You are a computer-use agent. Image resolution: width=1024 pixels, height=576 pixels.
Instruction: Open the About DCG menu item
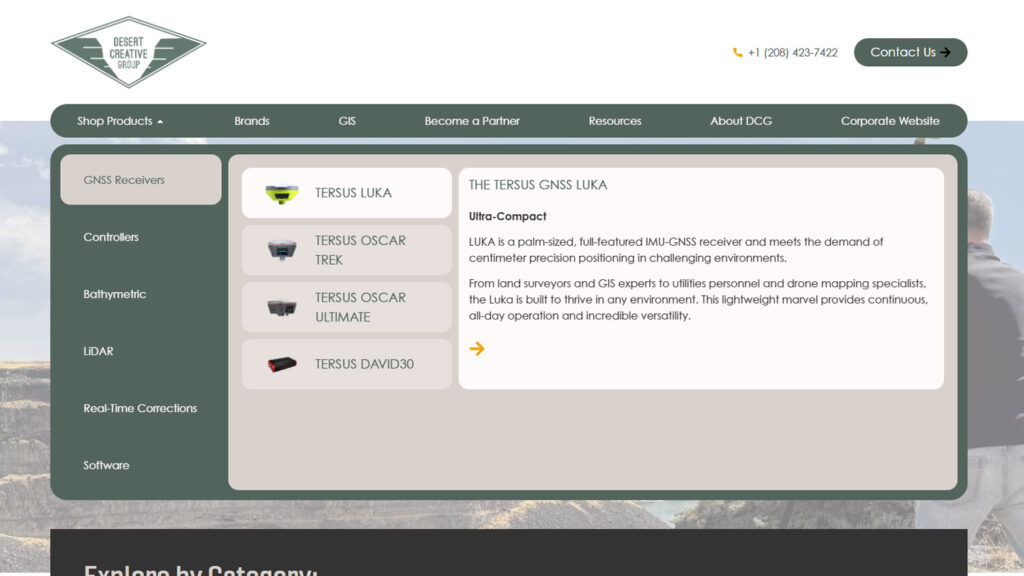tap(741, 121)
